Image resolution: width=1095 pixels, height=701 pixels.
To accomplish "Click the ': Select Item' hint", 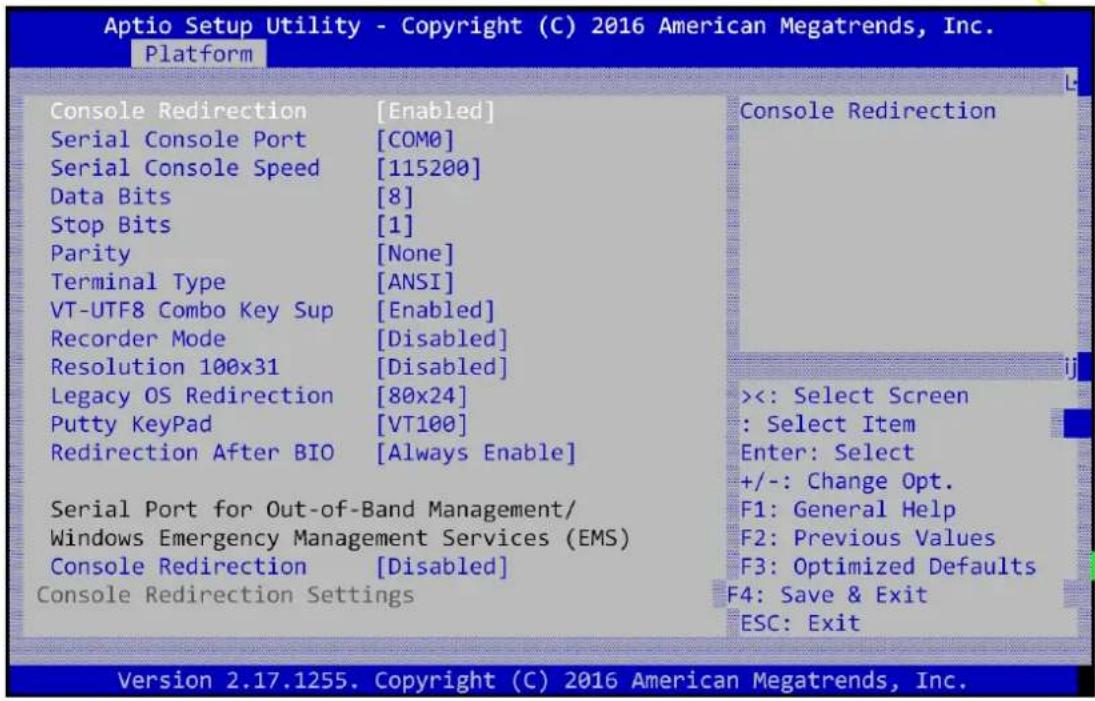I will pos(828,425).
